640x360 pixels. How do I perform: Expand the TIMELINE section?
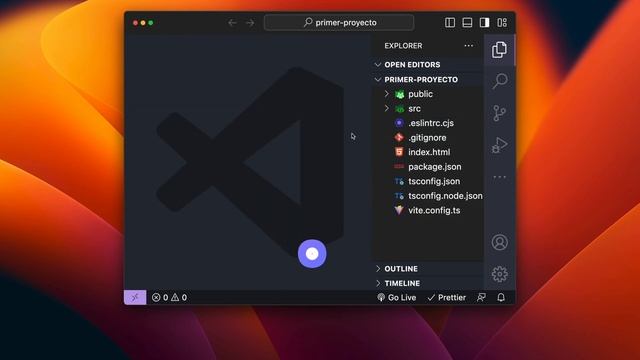point(428,283)
